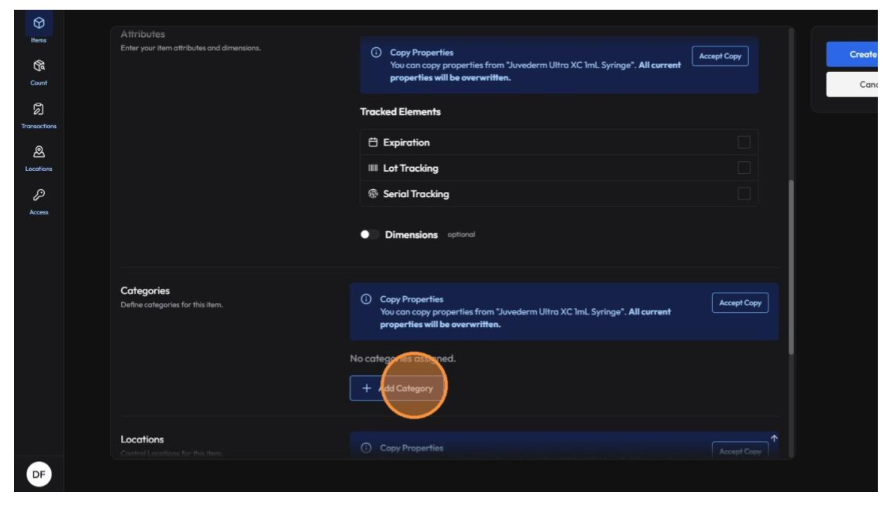Screen dimensions: 885x522
Task: Click the blue Create button
Action: pos(852,54)
